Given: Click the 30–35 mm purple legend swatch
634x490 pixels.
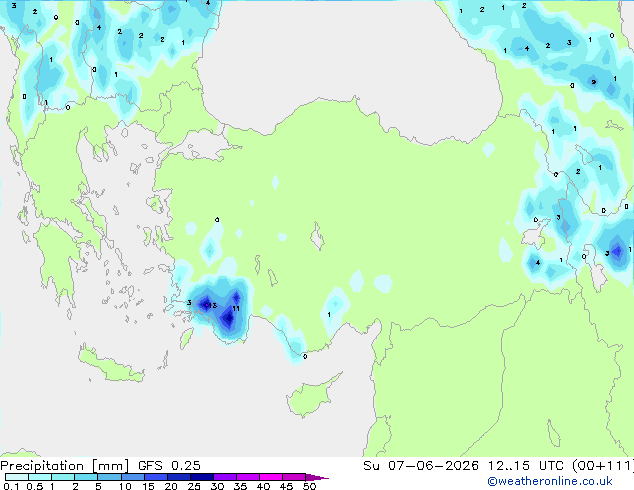Looking at the screenshot, I should pyautogui.click(x=225, y=477).
